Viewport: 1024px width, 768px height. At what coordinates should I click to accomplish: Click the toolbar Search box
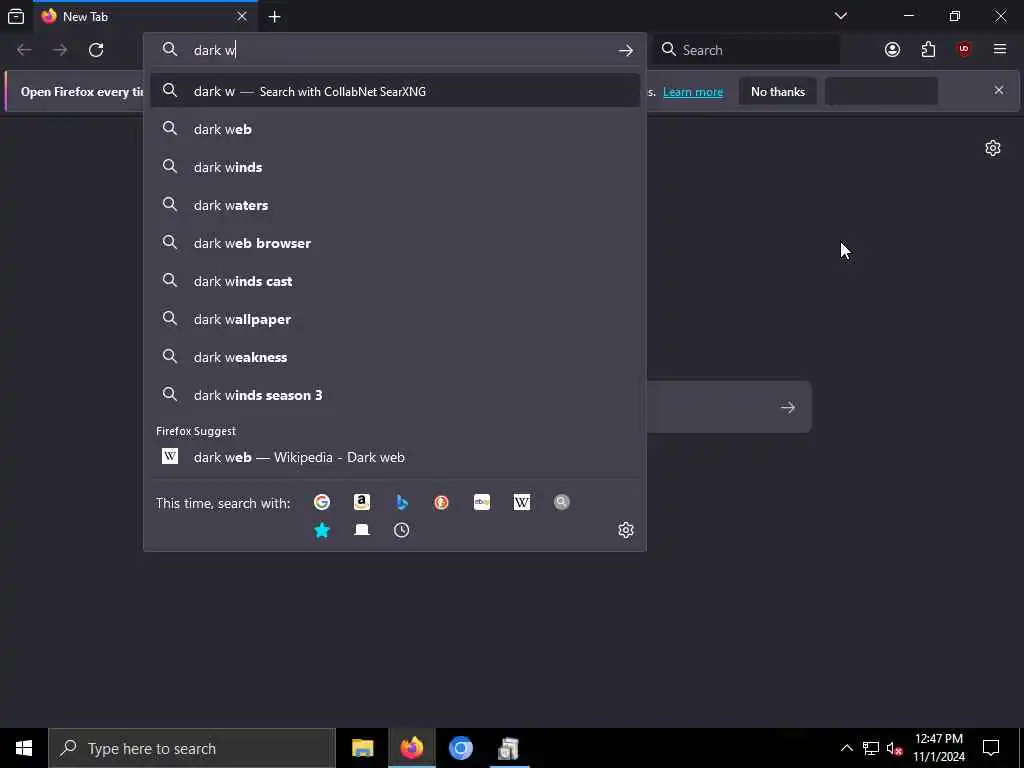click(x=746, y=50)
